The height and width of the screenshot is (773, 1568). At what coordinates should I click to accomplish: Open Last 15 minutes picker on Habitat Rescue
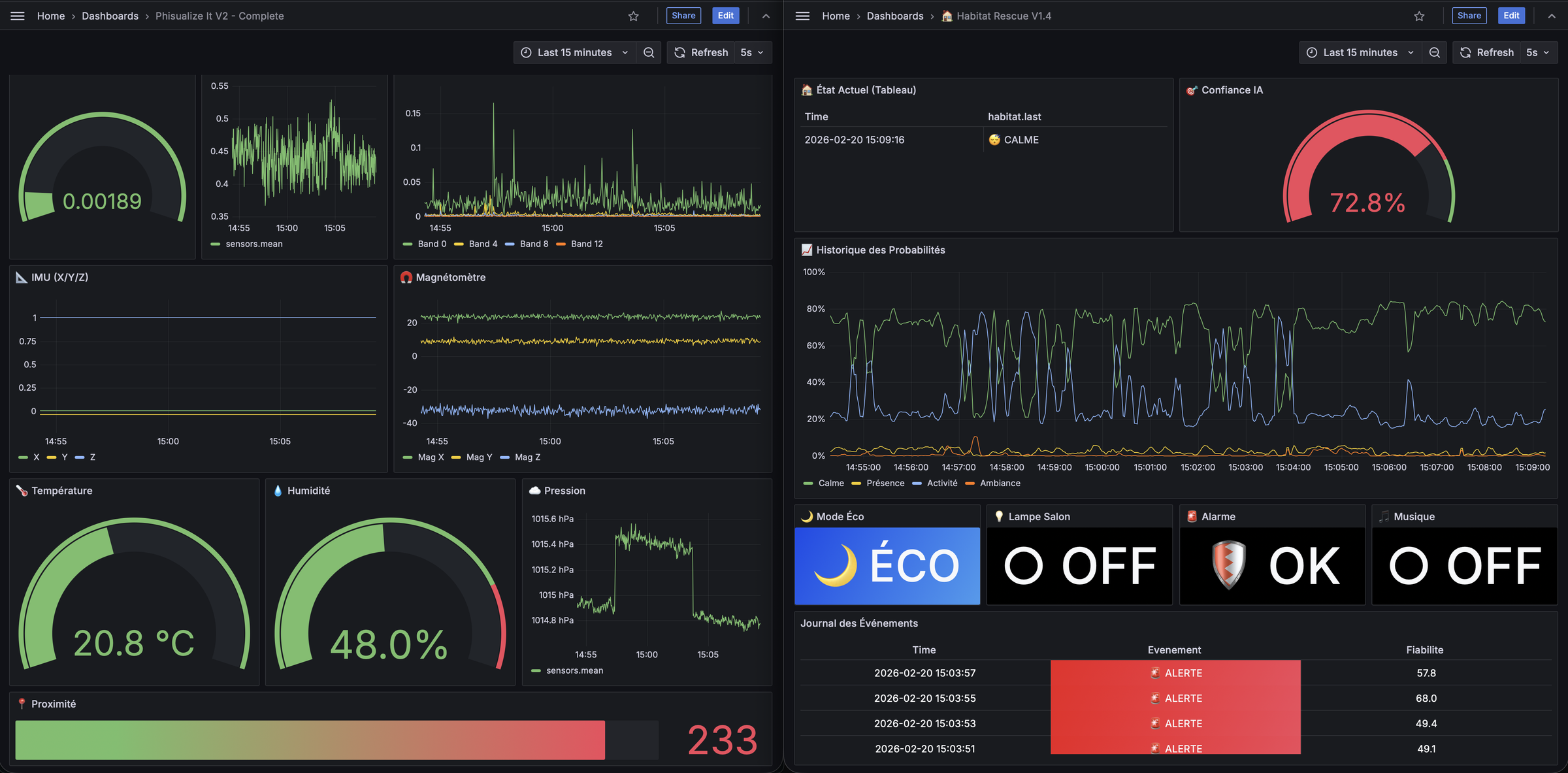point(1360,52)
